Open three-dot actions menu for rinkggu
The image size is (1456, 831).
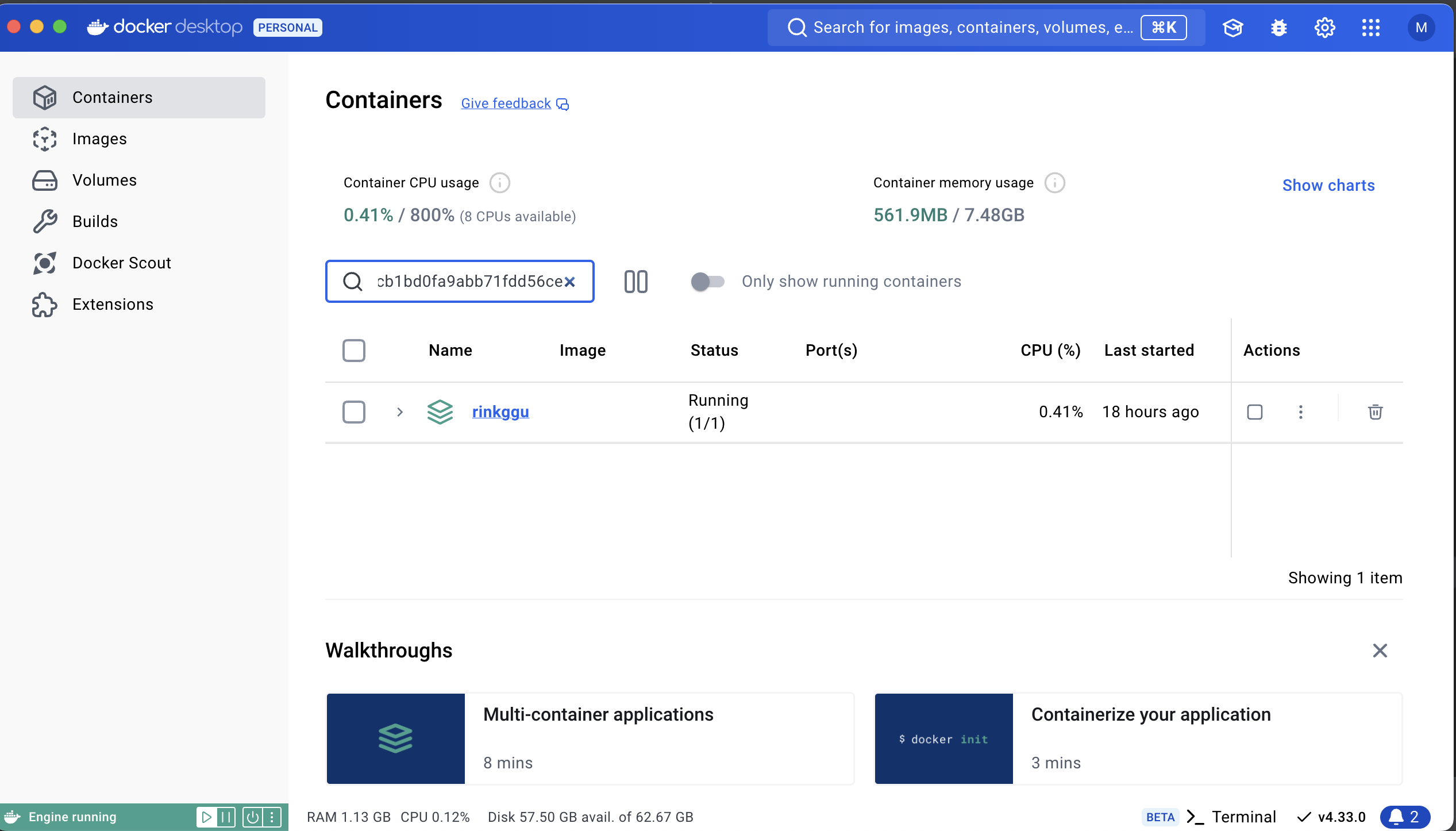1300,411
